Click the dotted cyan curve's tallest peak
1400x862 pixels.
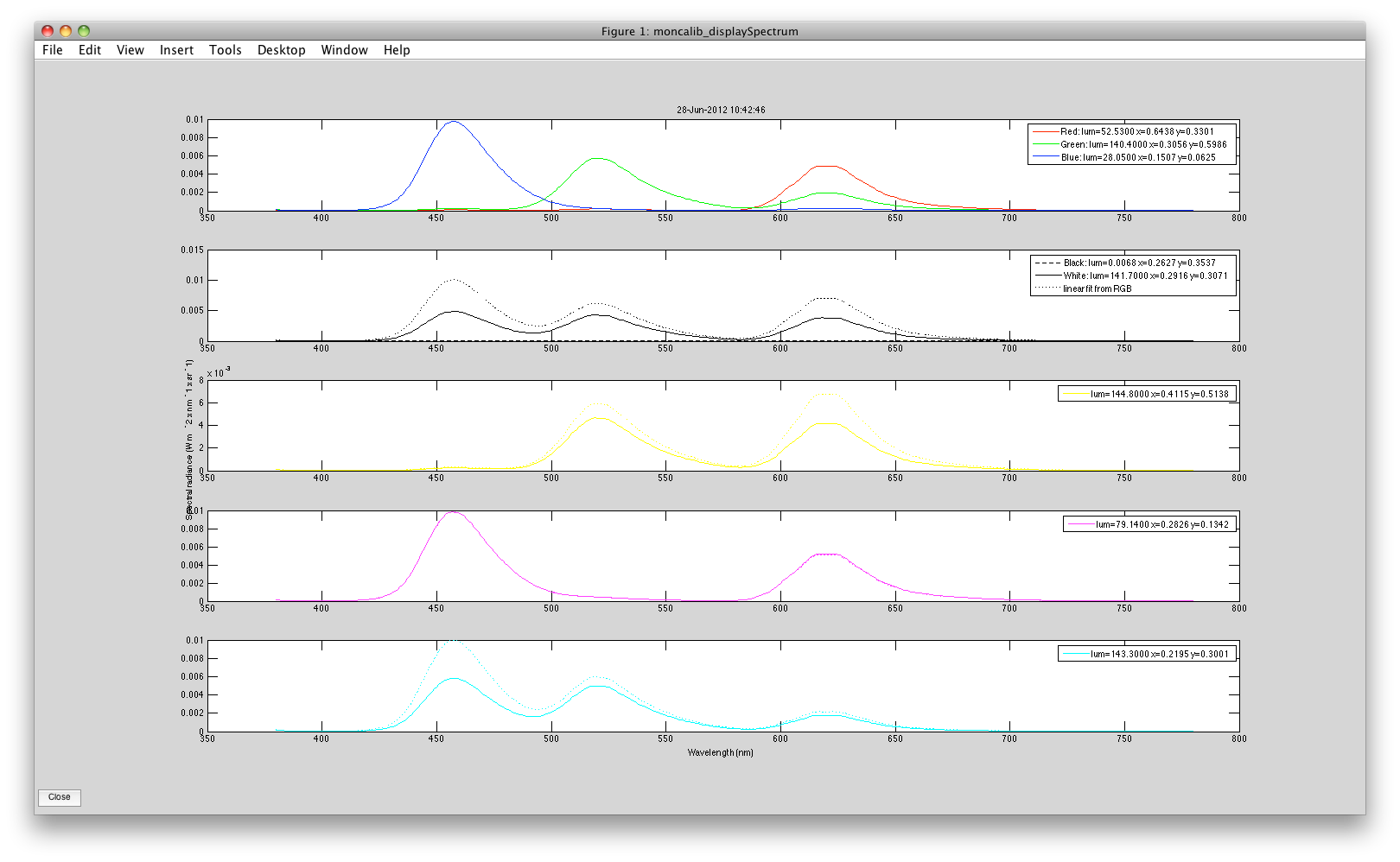[x=453, y=642]
